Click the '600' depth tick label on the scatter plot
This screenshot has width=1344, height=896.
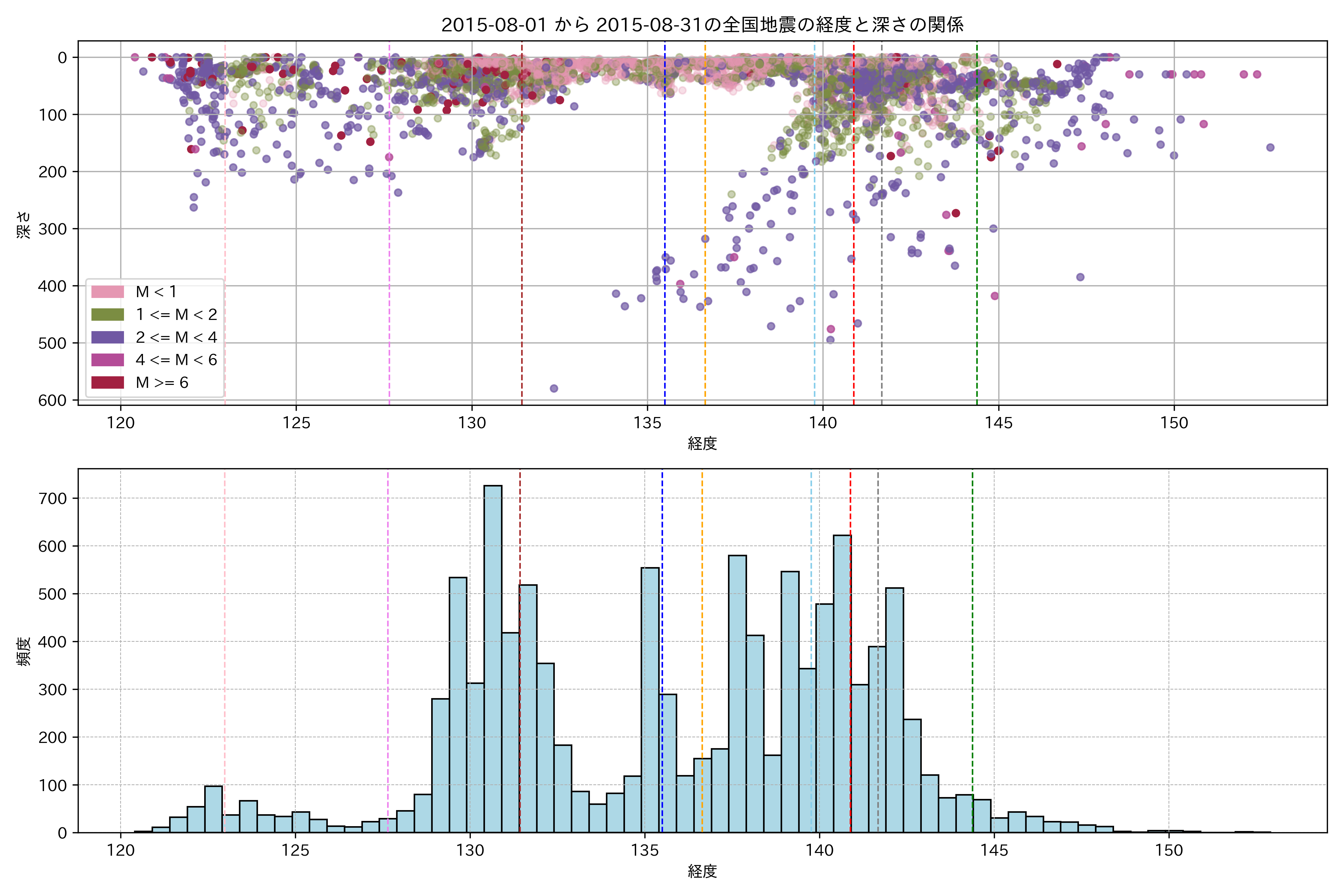(53, 401)
